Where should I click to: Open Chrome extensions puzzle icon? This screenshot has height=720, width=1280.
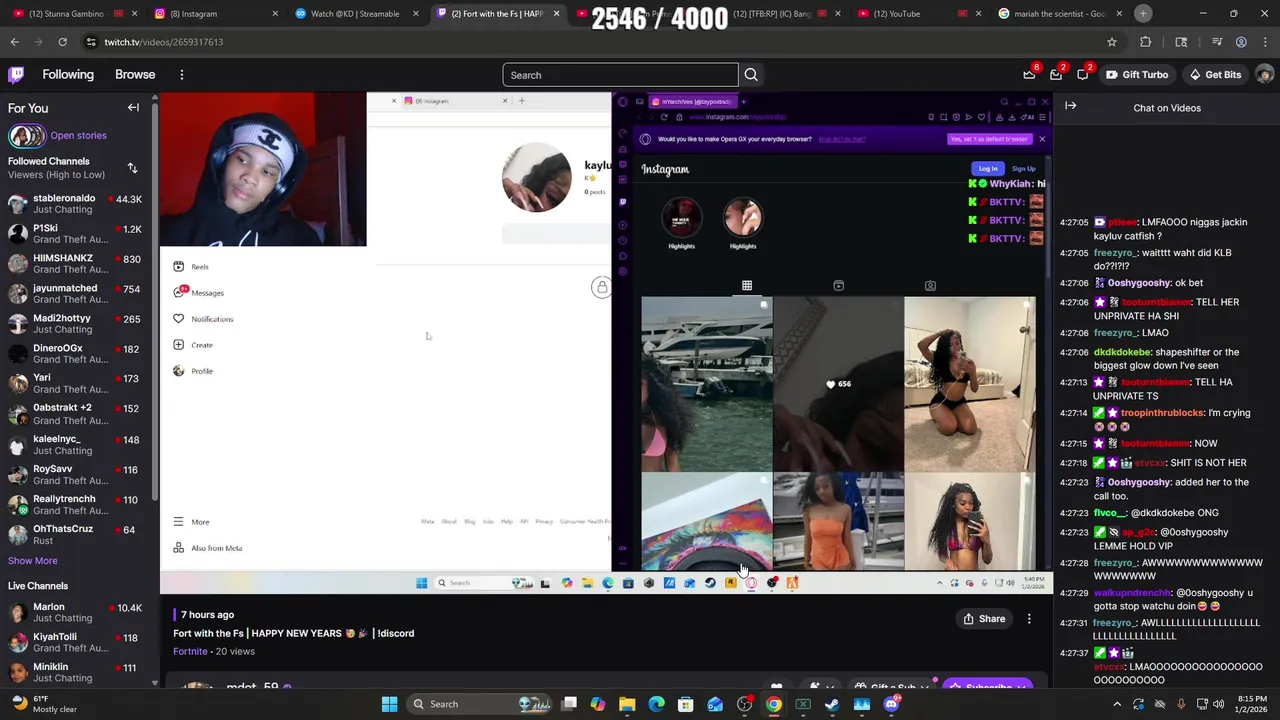1146,42
